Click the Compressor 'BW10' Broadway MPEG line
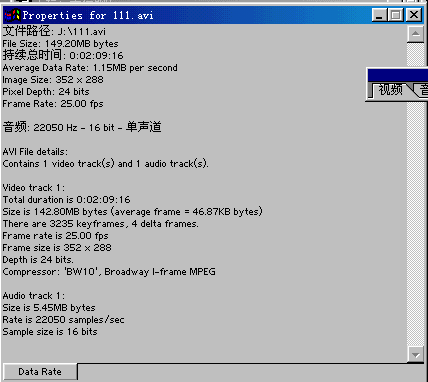This screenshot has height=382, width=428. tap(109, 272)
